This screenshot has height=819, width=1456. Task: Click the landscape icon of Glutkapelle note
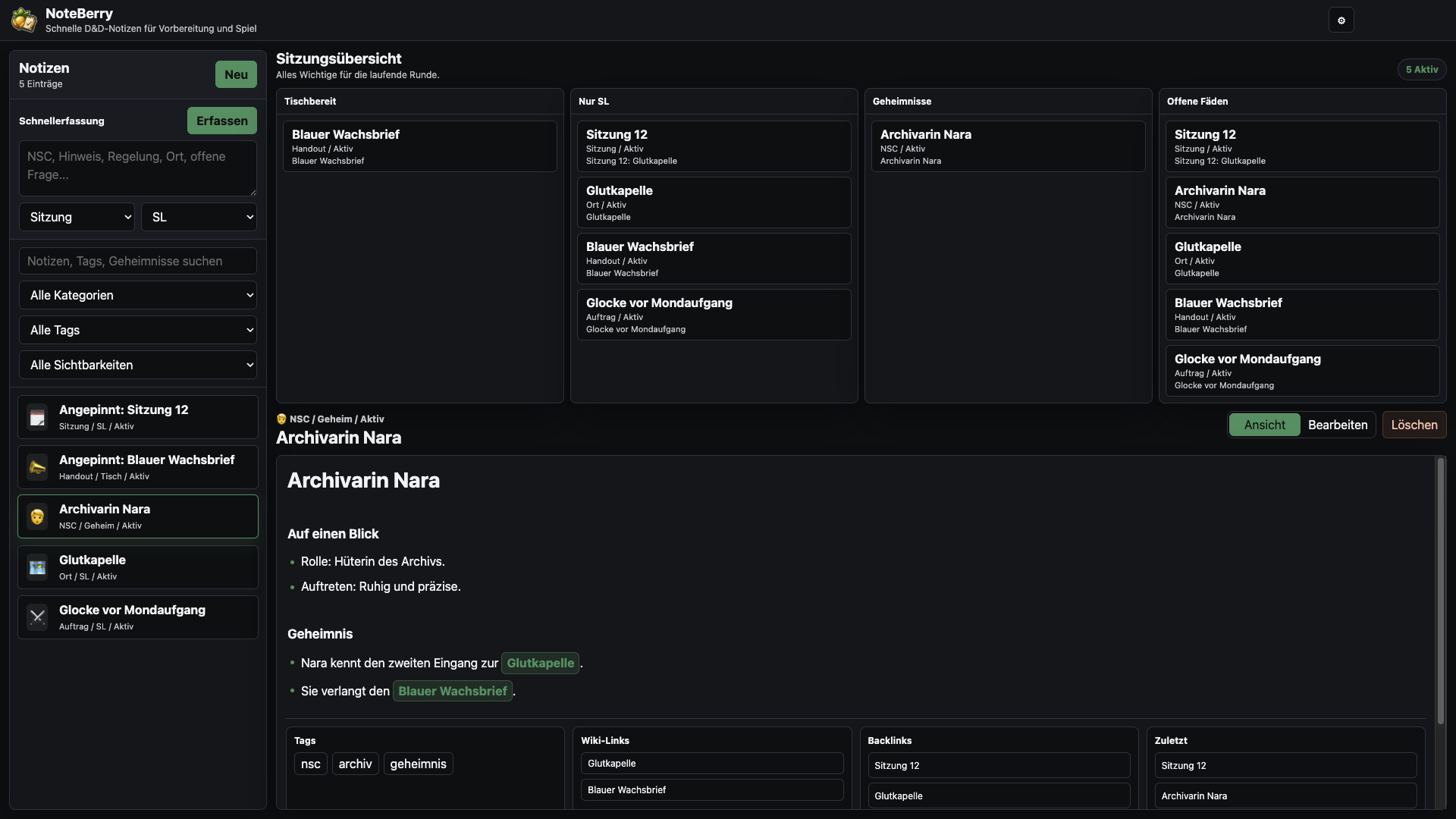(37, 567)
